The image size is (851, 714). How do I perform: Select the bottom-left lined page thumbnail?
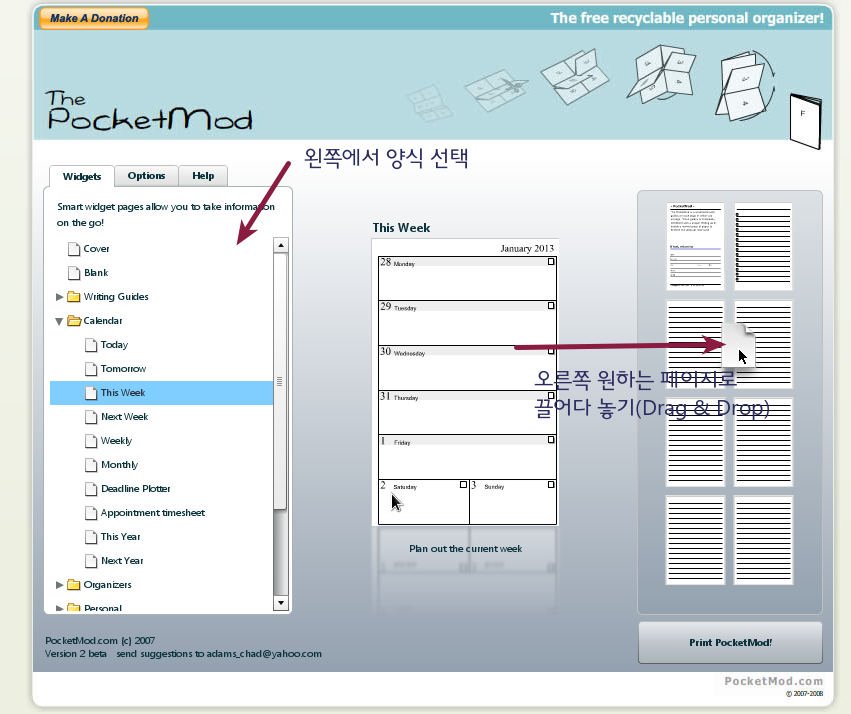coord(695,540)
